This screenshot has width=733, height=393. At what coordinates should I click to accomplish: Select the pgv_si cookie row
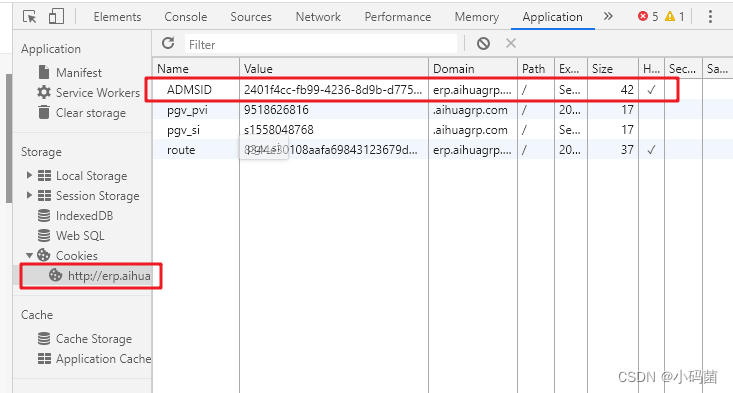point(442,130)
